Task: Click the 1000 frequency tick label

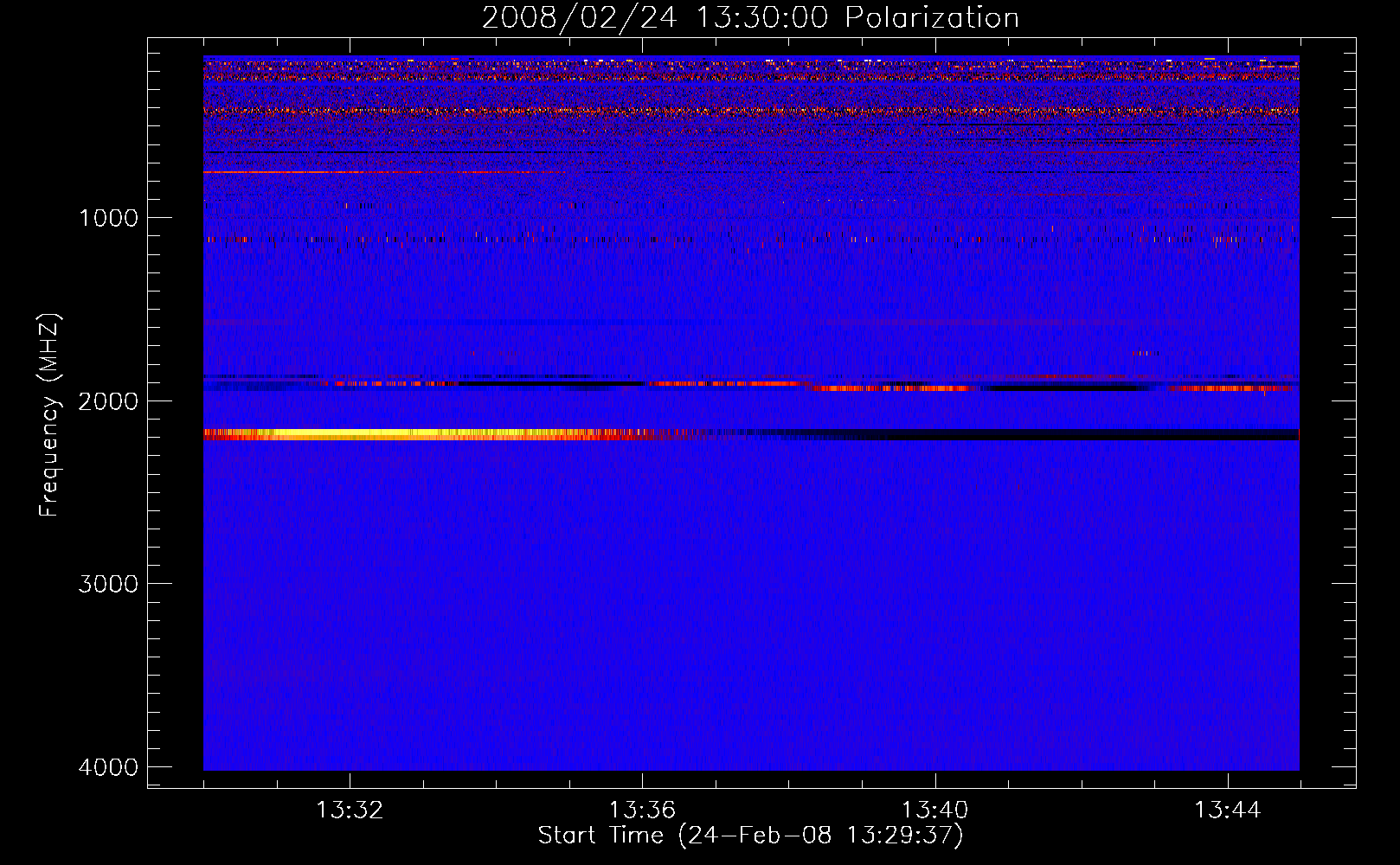Action: pos(108,217)
